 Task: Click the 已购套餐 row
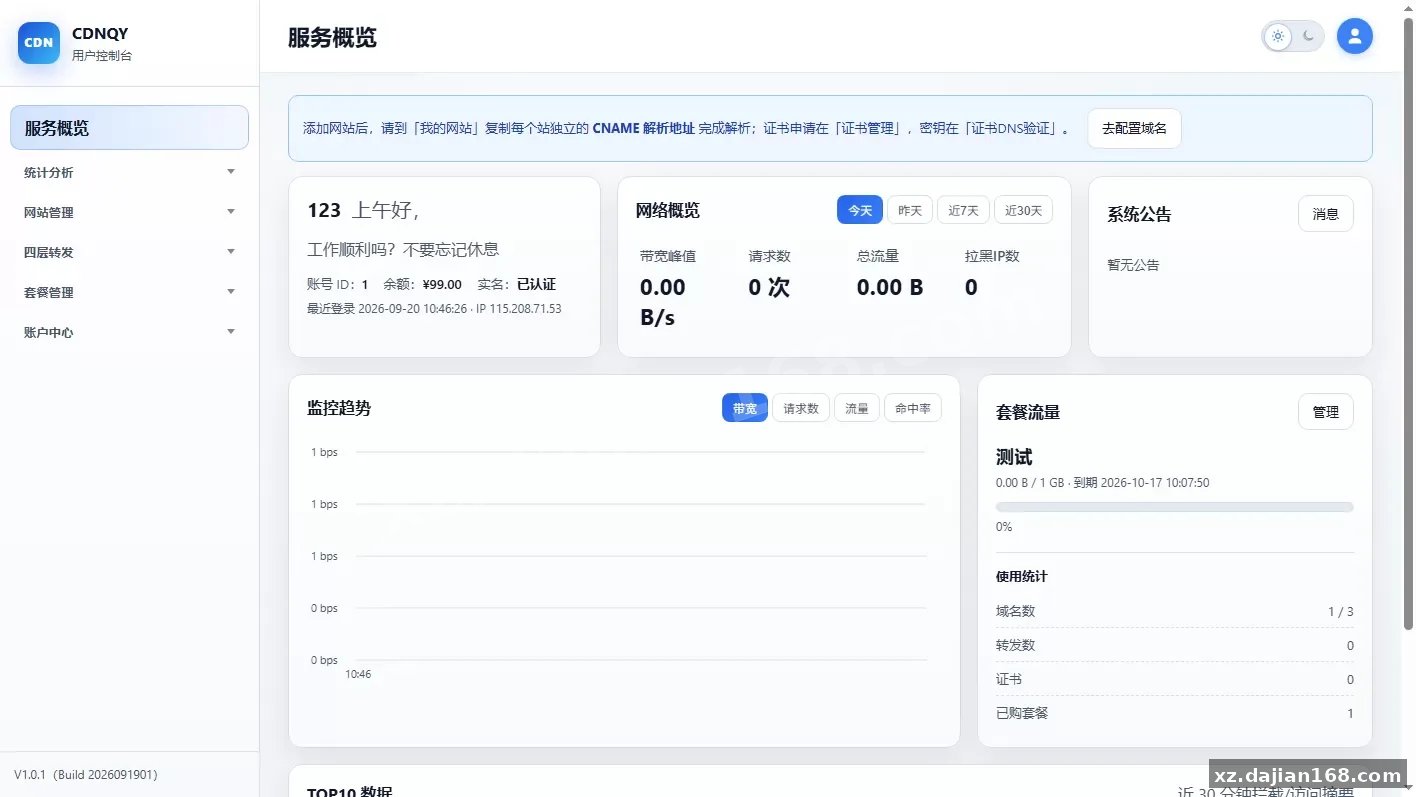click(1175, 713)
